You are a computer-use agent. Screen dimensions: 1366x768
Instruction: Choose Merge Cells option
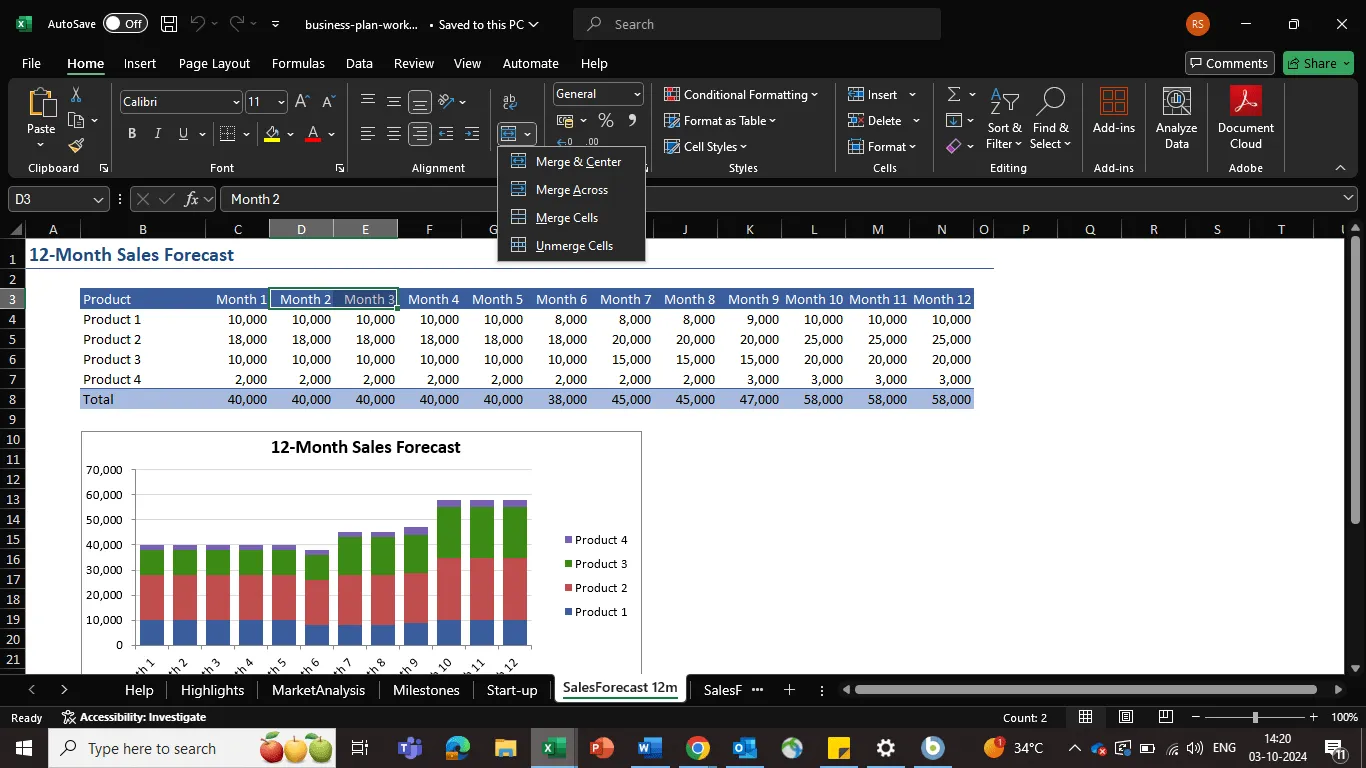click(572, 218)
